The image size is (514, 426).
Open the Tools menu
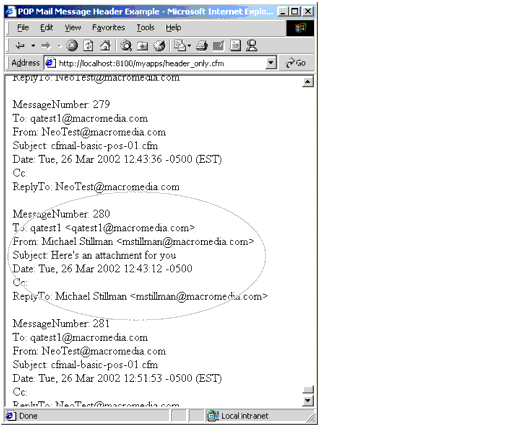(x=145, y=28)
